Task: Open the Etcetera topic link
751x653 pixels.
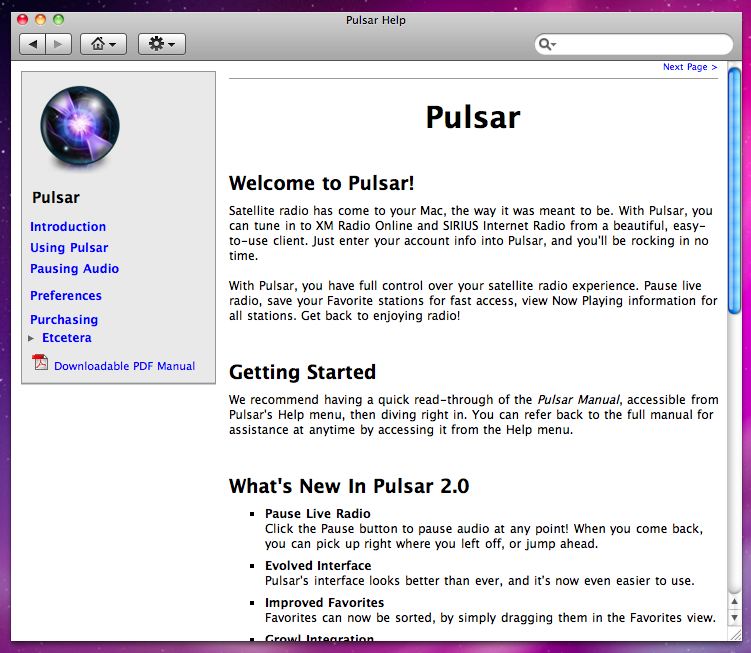Action: click(67, 338)
